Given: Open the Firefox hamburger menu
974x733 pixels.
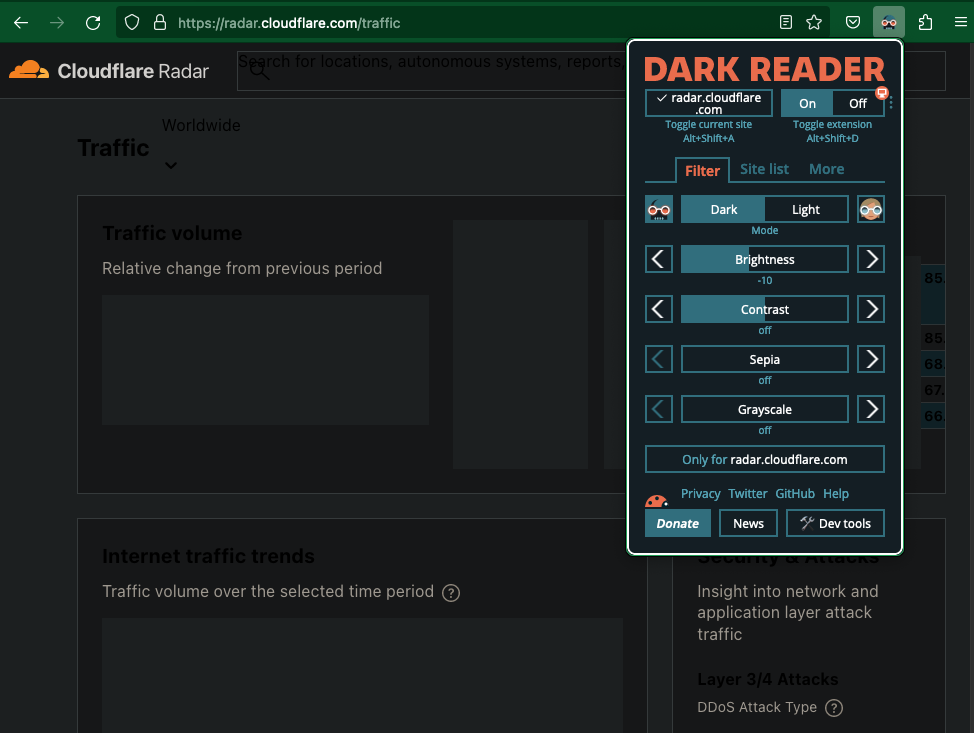Looking at the screenshot, I should (x=957, y=21).
